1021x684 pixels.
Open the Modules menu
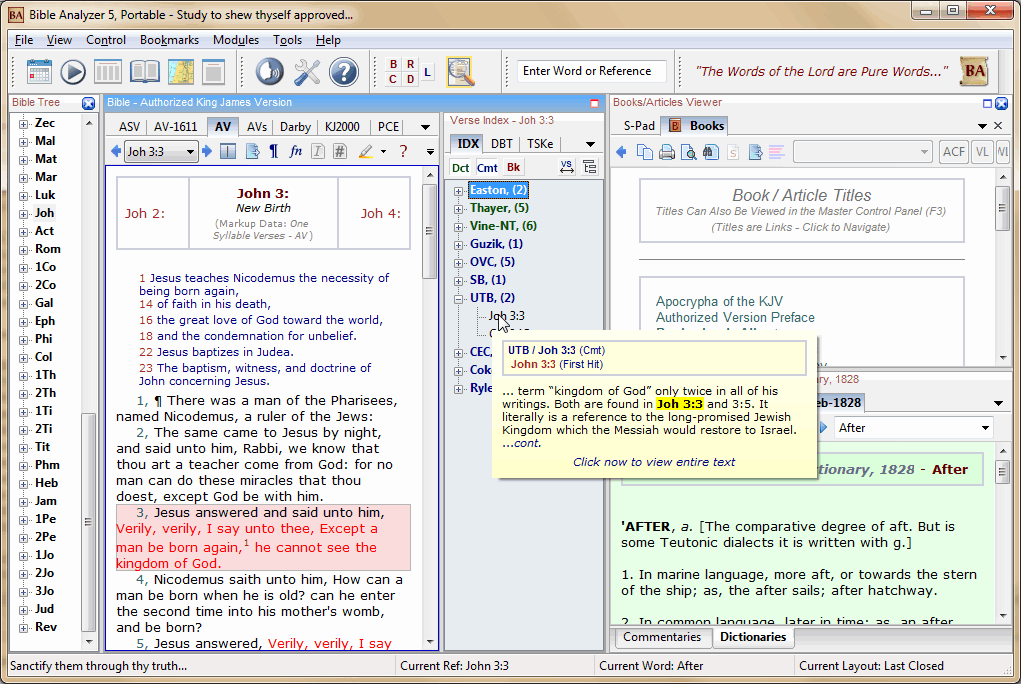click(x=236, y=40)
